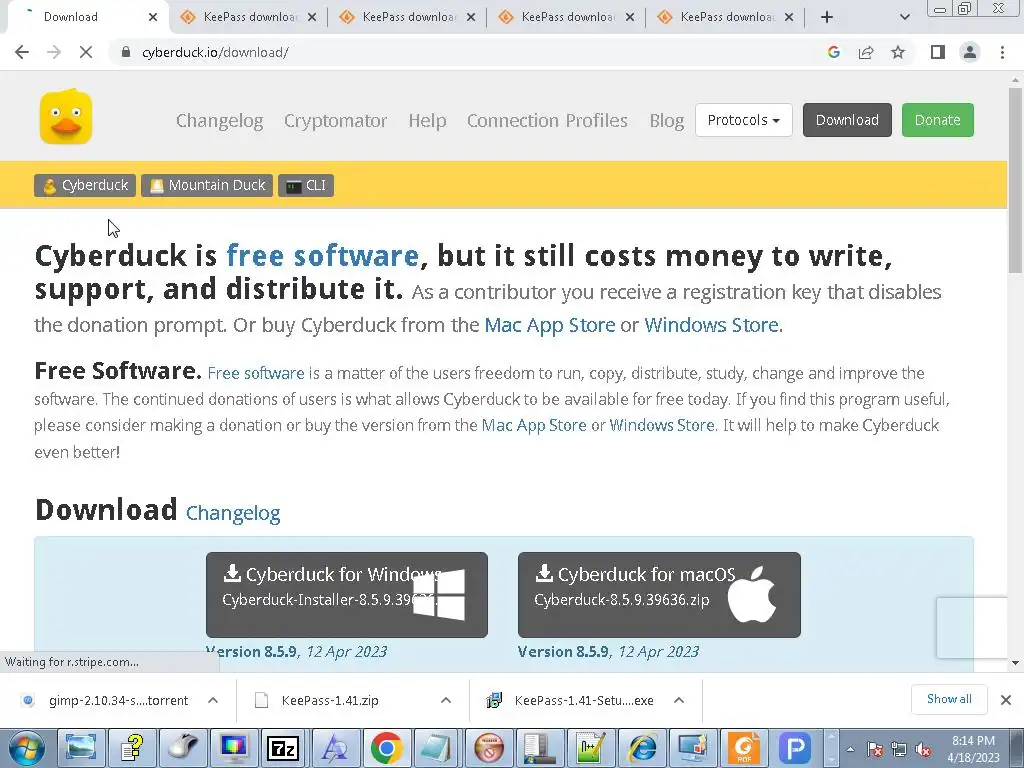Open the Changelog navigation item
This screenshot has height=768, width=1024.
(x=219, y=120)
